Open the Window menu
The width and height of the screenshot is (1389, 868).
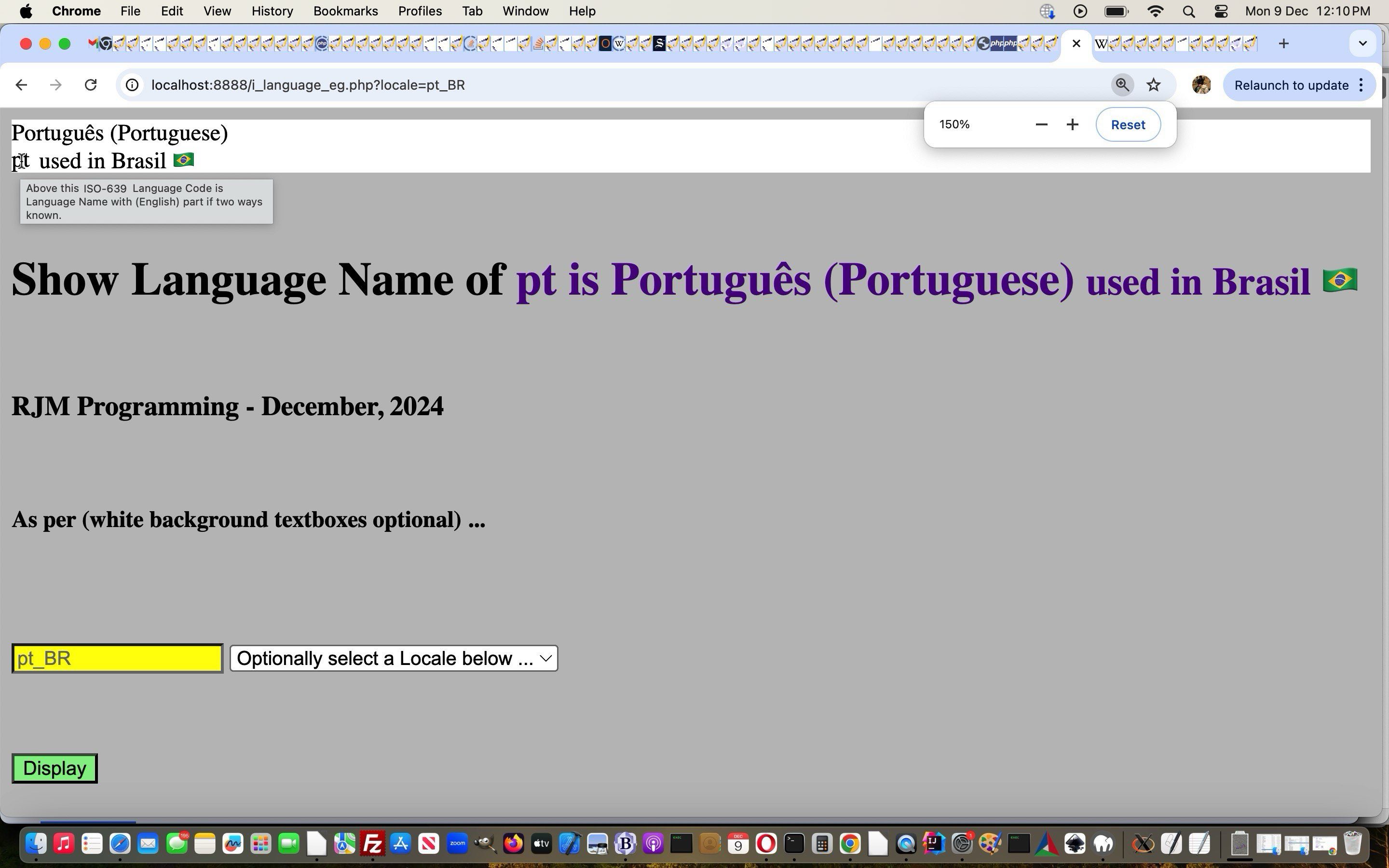point(525,11)
